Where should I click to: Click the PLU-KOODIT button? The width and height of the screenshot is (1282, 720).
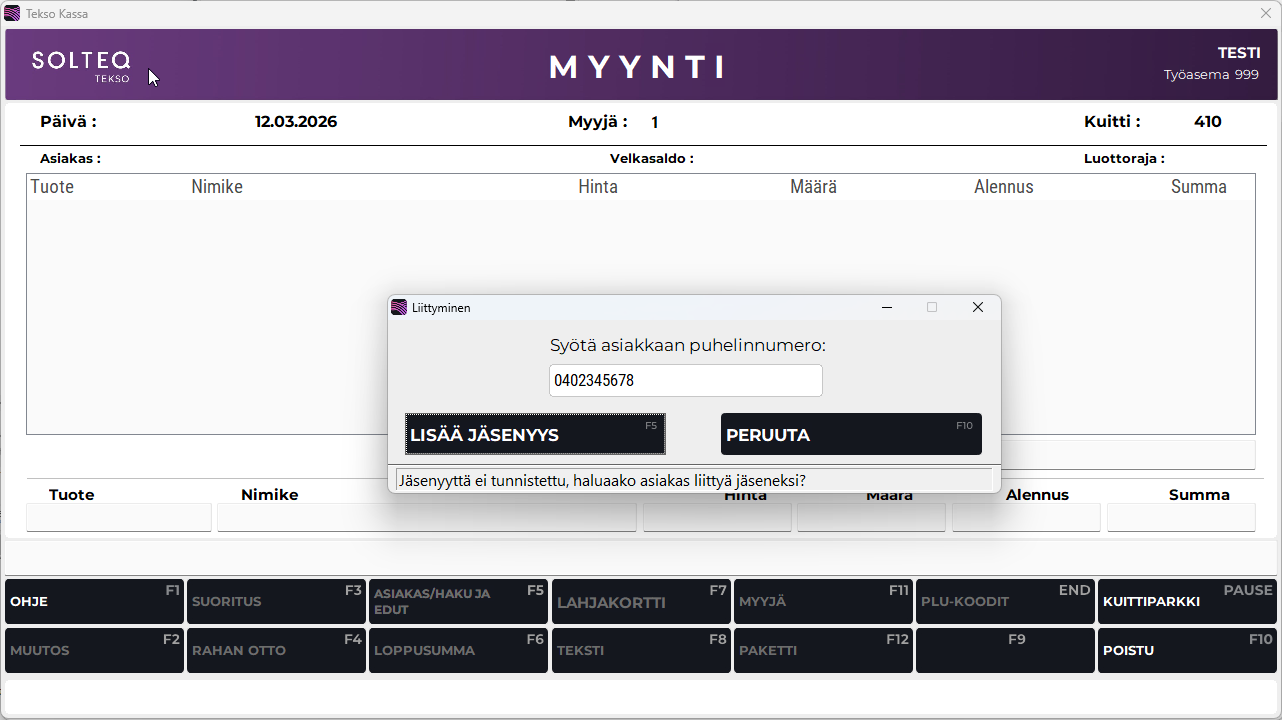pos(1005,602)
